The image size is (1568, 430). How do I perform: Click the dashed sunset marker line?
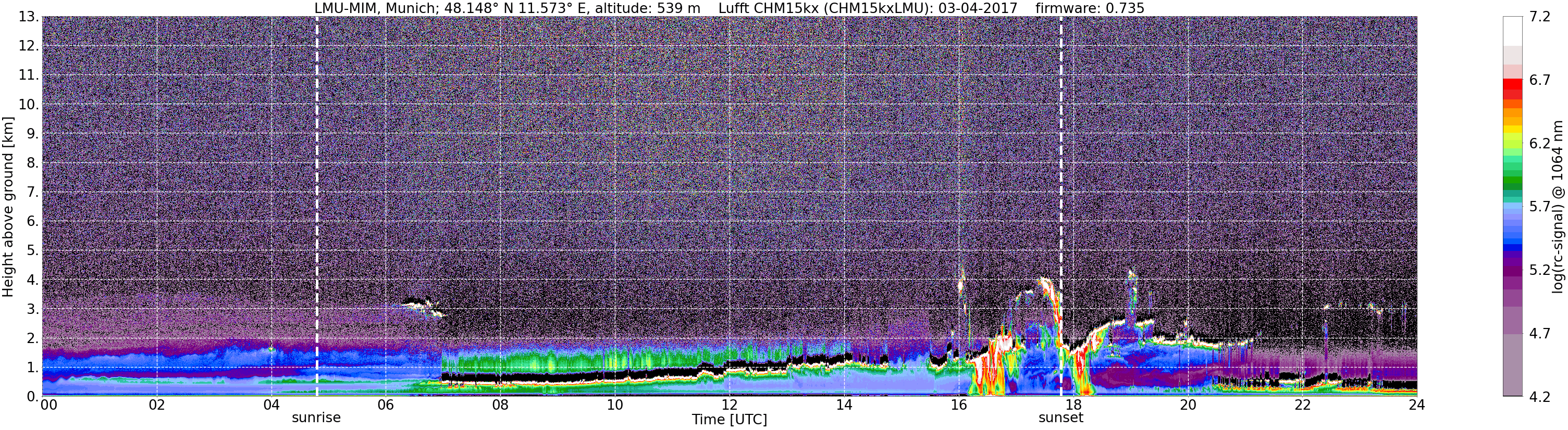(1061, 207)
